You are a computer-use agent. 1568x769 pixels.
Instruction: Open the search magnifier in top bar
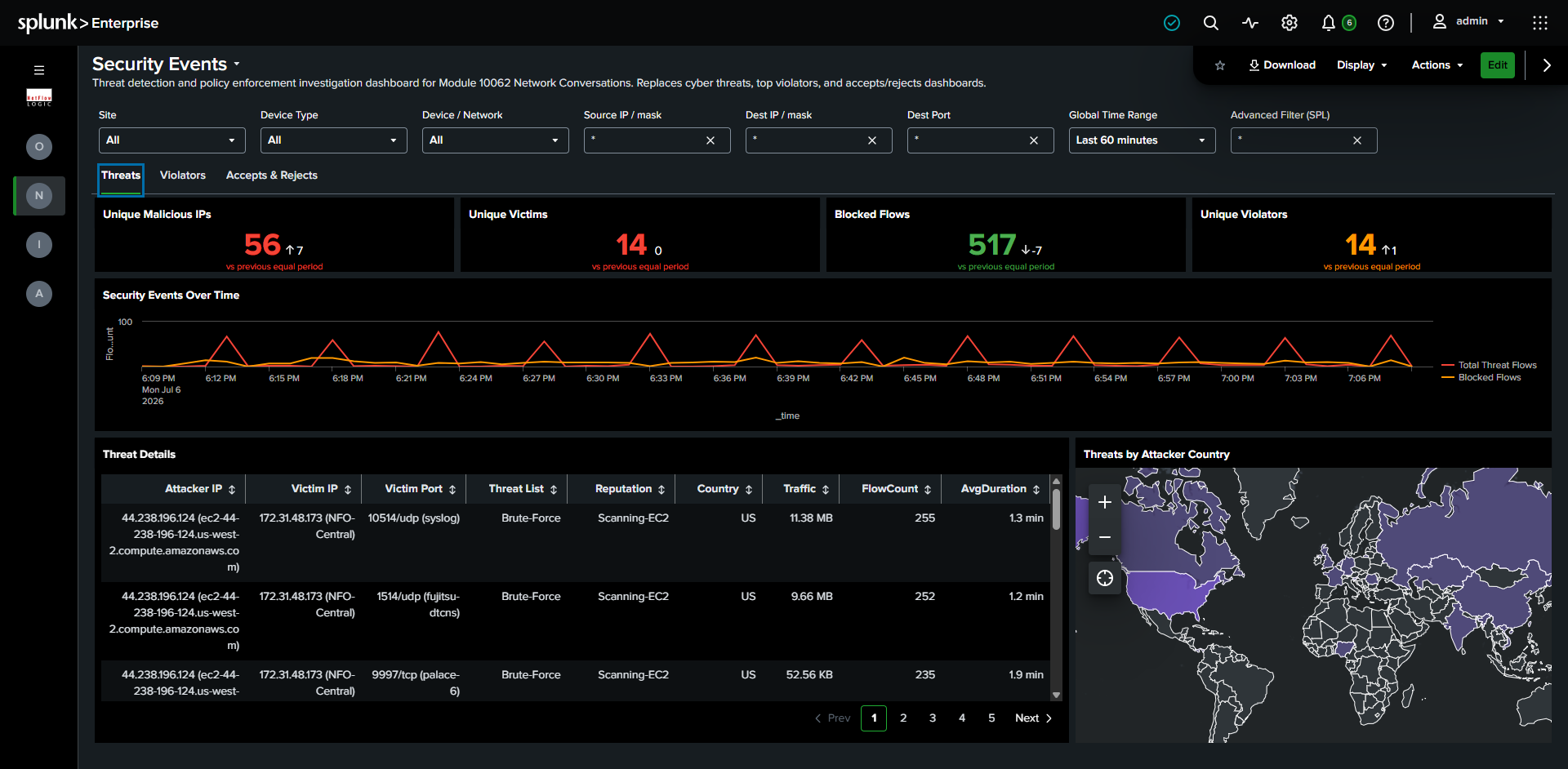[x=1211, y=23]
